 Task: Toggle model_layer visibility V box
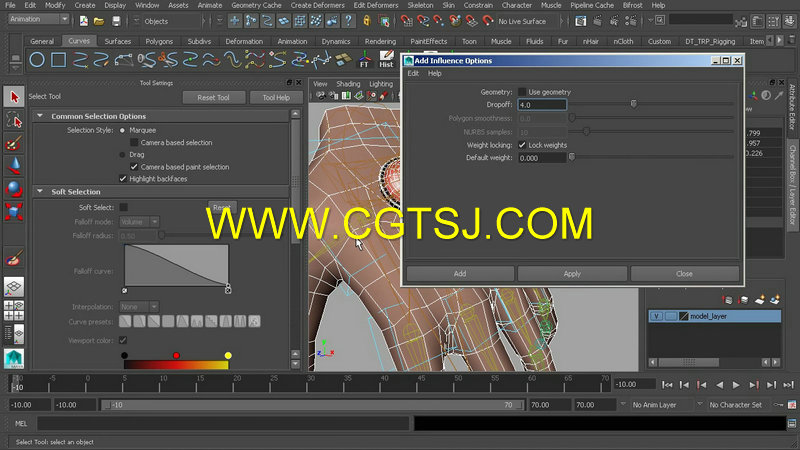pyautogui.click(x=656, y=316)
